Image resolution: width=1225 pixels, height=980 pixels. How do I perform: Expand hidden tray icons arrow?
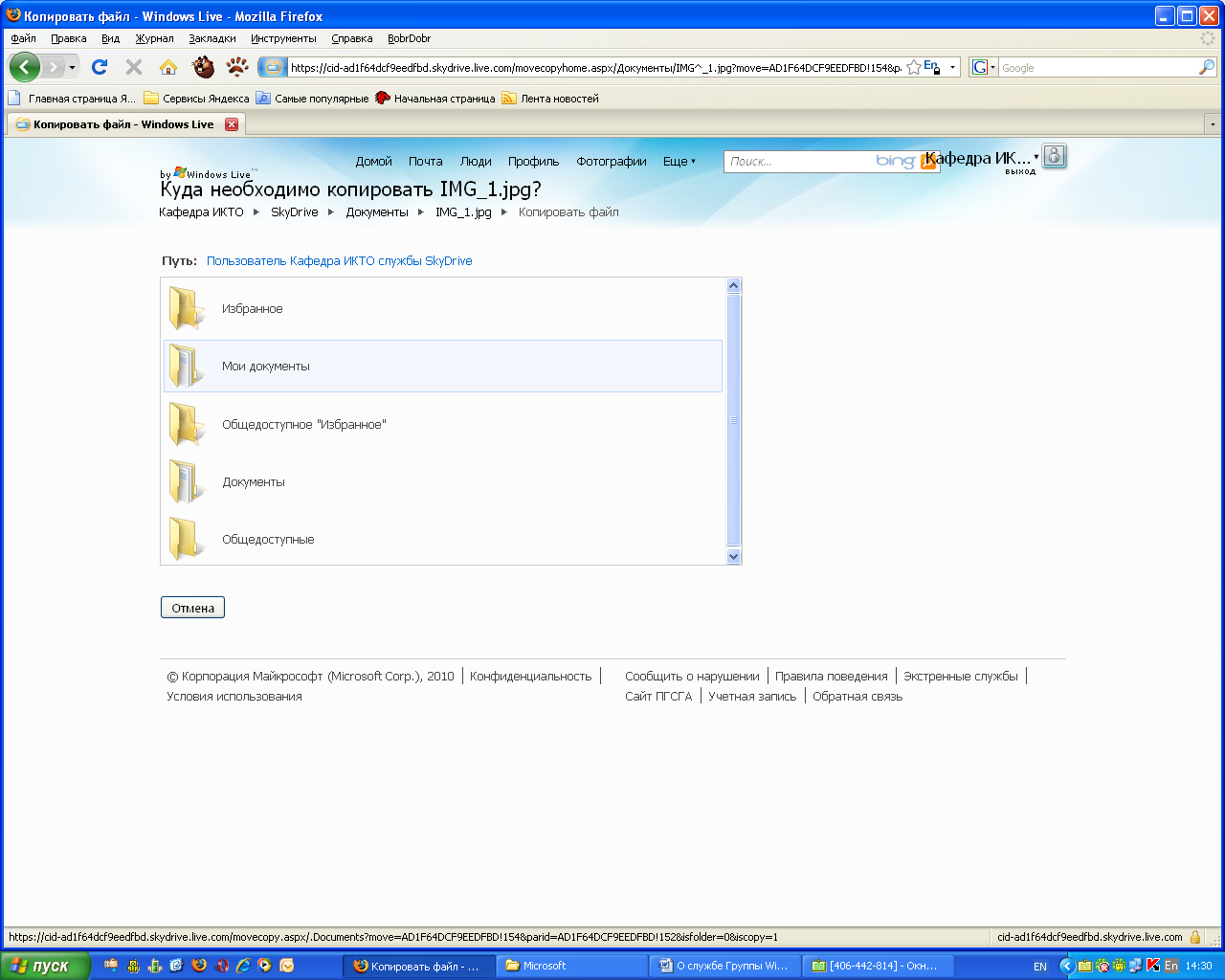tap(1067, 966)
